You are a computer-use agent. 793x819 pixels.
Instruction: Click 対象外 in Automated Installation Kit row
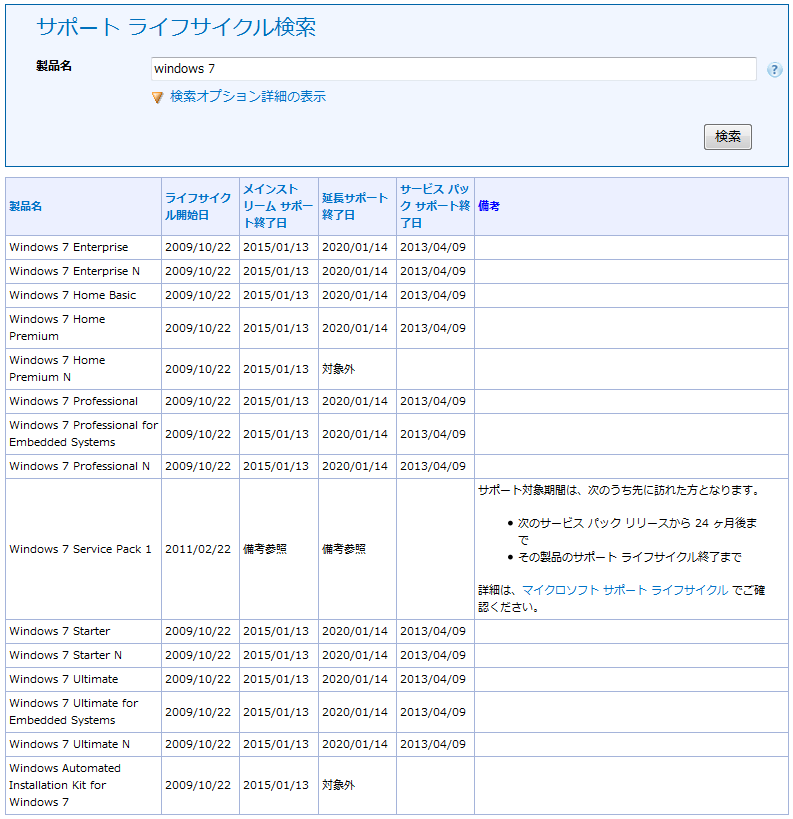coord(338,785)
